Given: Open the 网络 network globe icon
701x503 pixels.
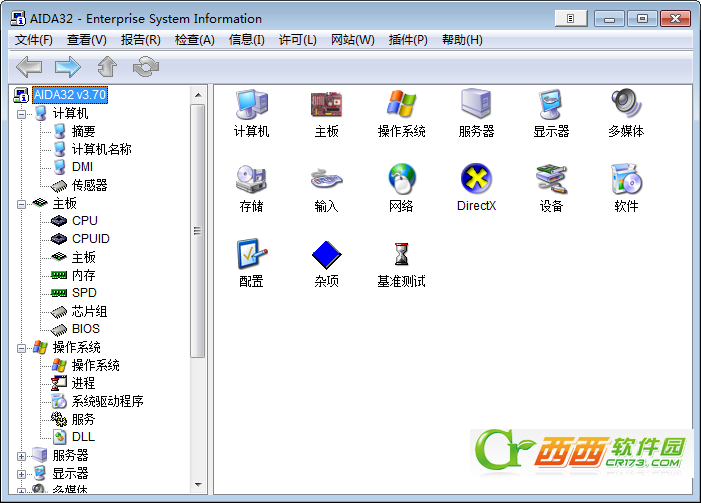Looking at the screenshot, I should click(401, 188).
